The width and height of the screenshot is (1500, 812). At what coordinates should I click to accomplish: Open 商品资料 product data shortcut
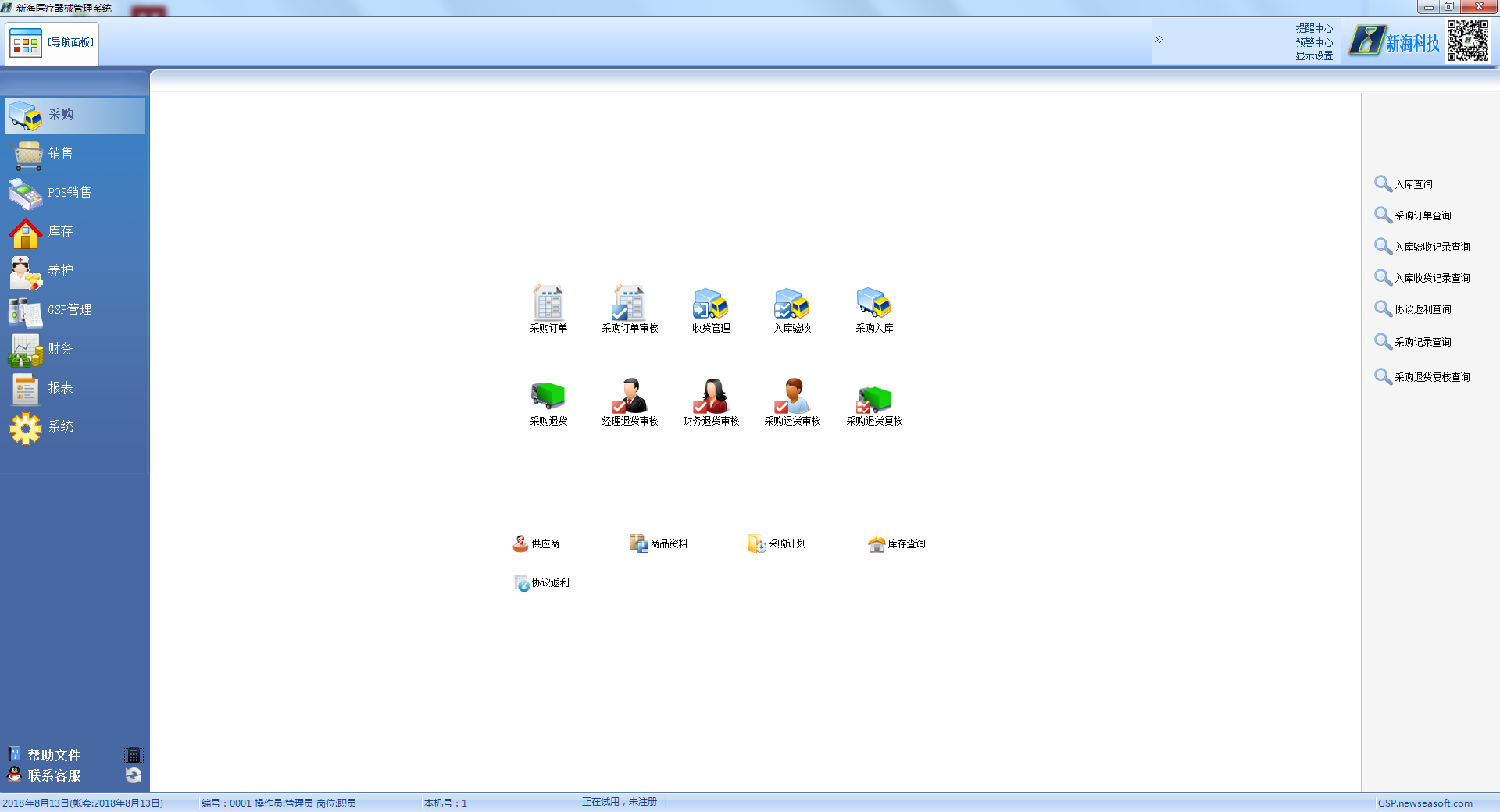(x=659, y=543)
